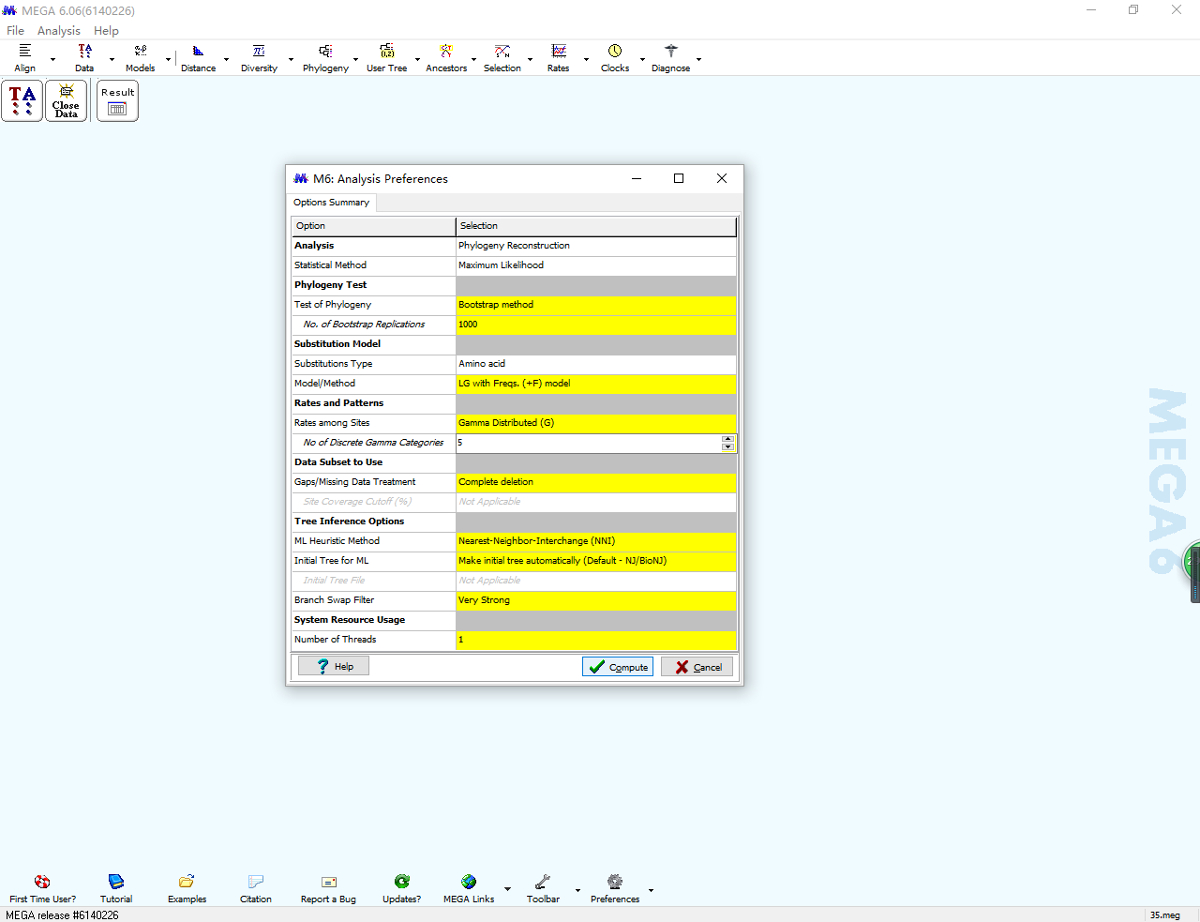
Task: Switch to the Options Summary tab
Action: coord(331,202)
